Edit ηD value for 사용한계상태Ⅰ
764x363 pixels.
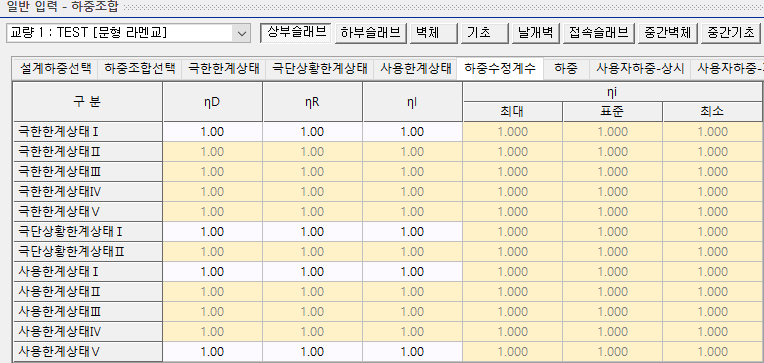(x=212, y=271)
